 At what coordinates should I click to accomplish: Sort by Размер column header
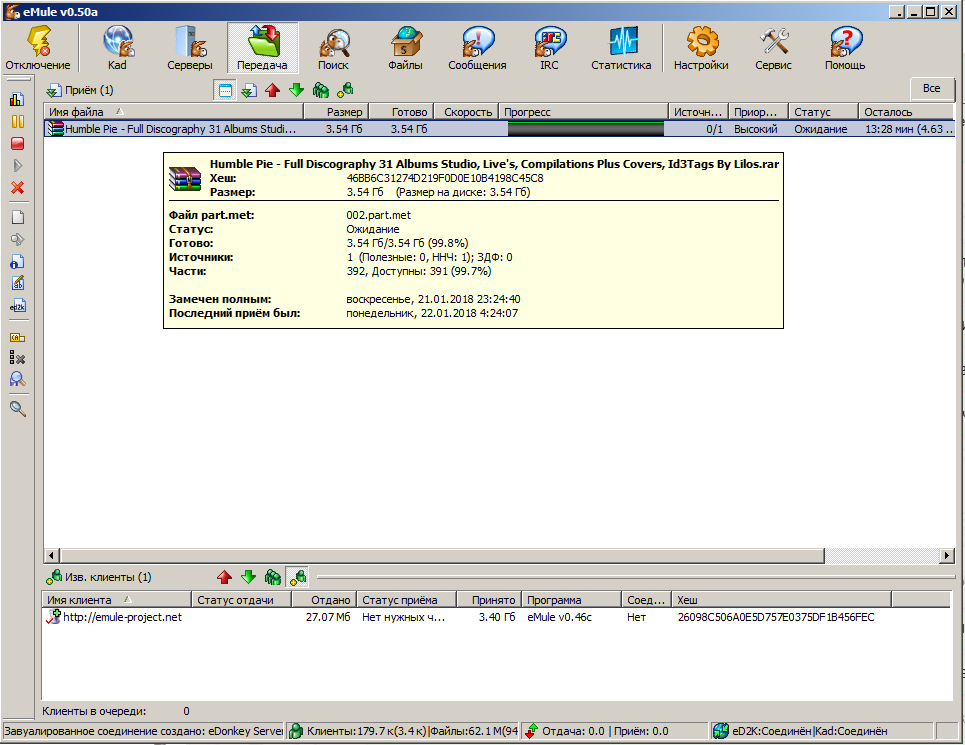(x=336, y=112)
